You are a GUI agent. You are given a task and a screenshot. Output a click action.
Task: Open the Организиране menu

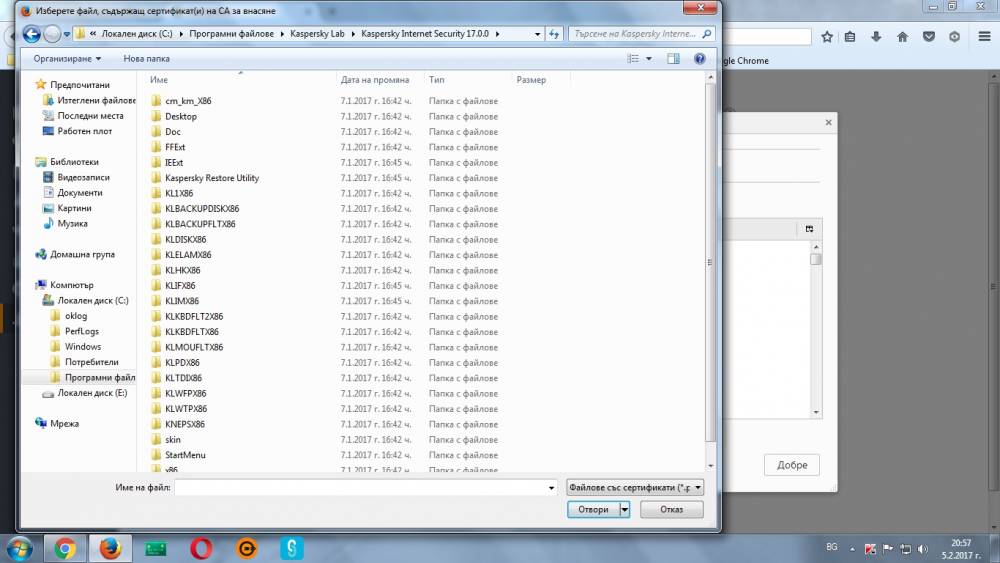67,59
